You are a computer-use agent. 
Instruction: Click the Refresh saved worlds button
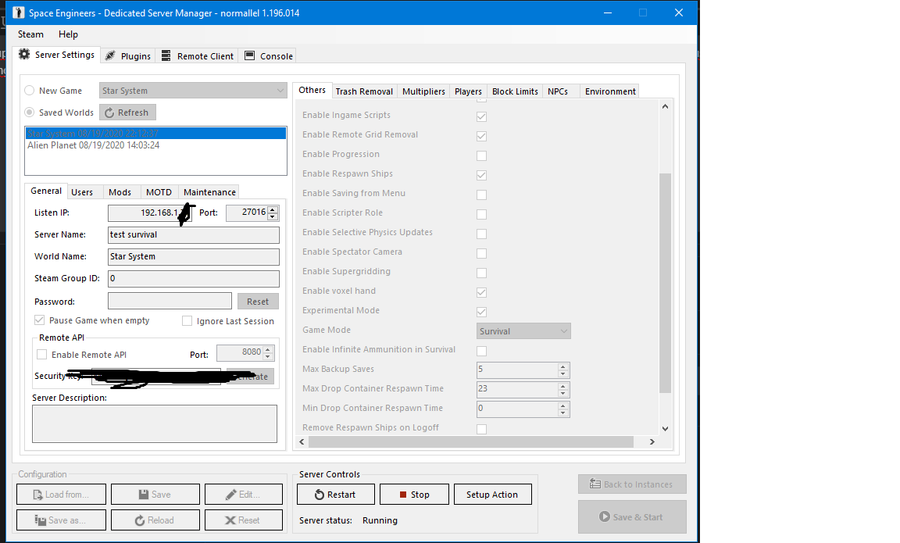[127, 113]
